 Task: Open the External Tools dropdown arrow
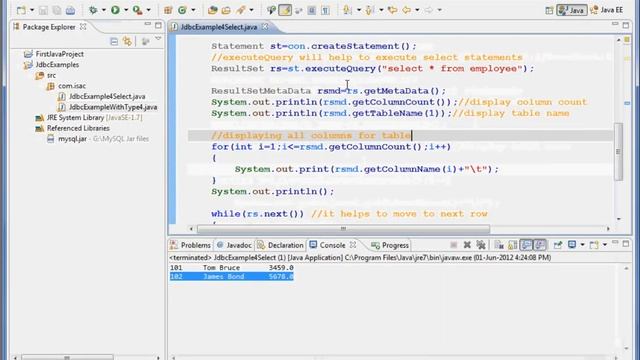(x=148, y=10)
